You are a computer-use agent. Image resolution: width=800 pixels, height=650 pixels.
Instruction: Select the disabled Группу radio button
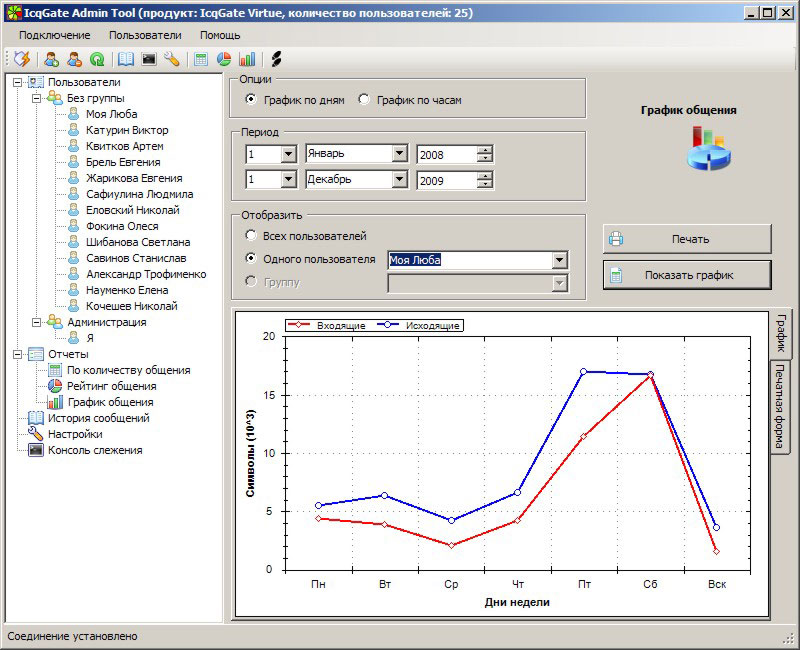(251, 281)
